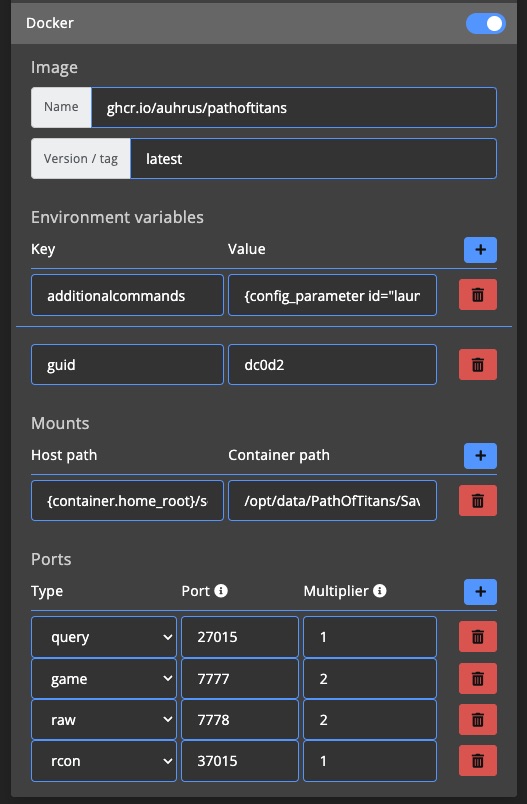Click the Value column label

click(247, 249)
